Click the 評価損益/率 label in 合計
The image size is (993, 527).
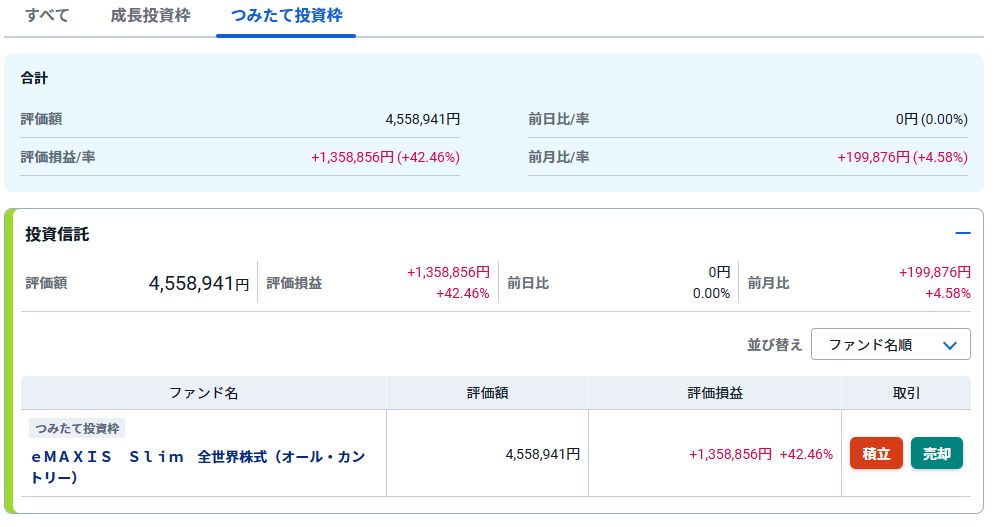58,157
